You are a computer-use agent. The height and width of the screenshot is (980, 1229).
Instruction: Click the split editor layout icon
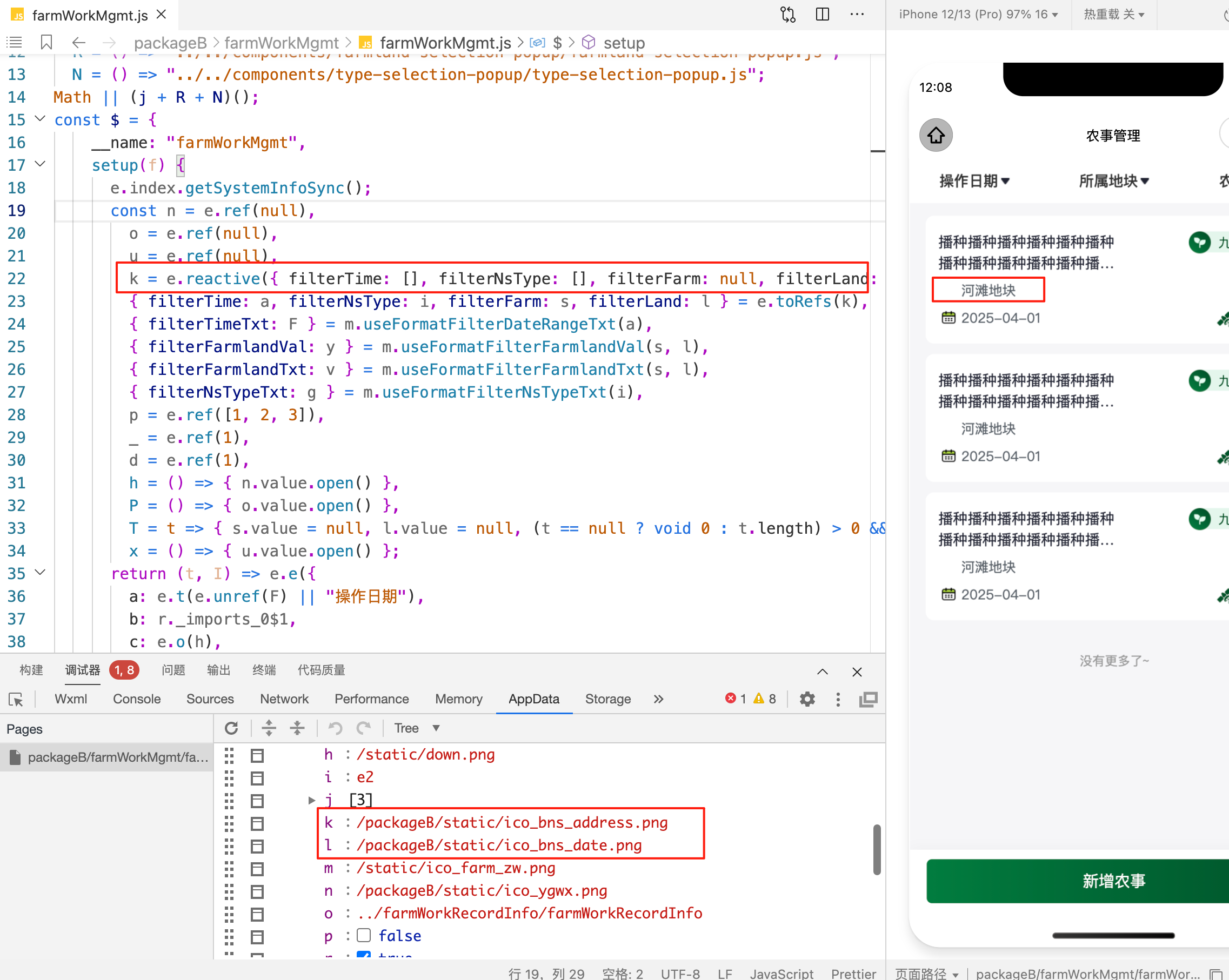pyautogui.click(x=822, y=15)
